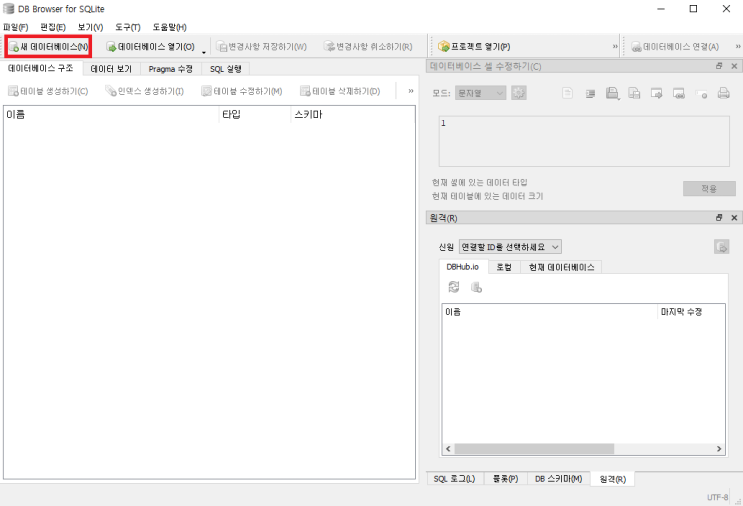Open the 파일(F) menu
743x506 pixels.
[16, 27]
